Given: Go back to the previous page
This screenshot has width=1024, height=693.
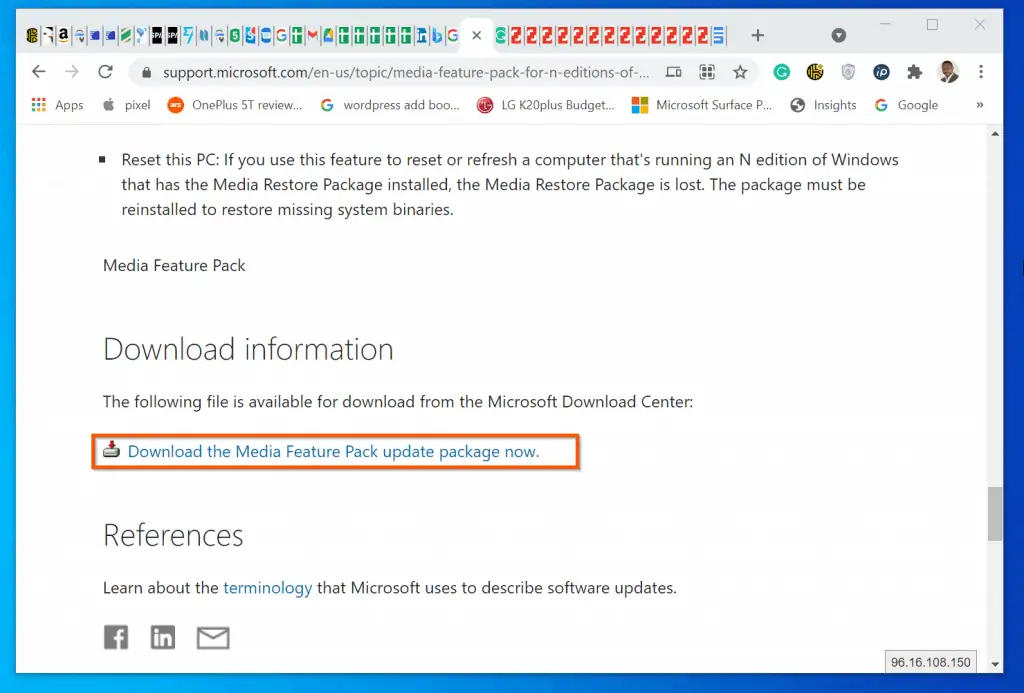Looking at the screenshot, I should coord(39,72).
